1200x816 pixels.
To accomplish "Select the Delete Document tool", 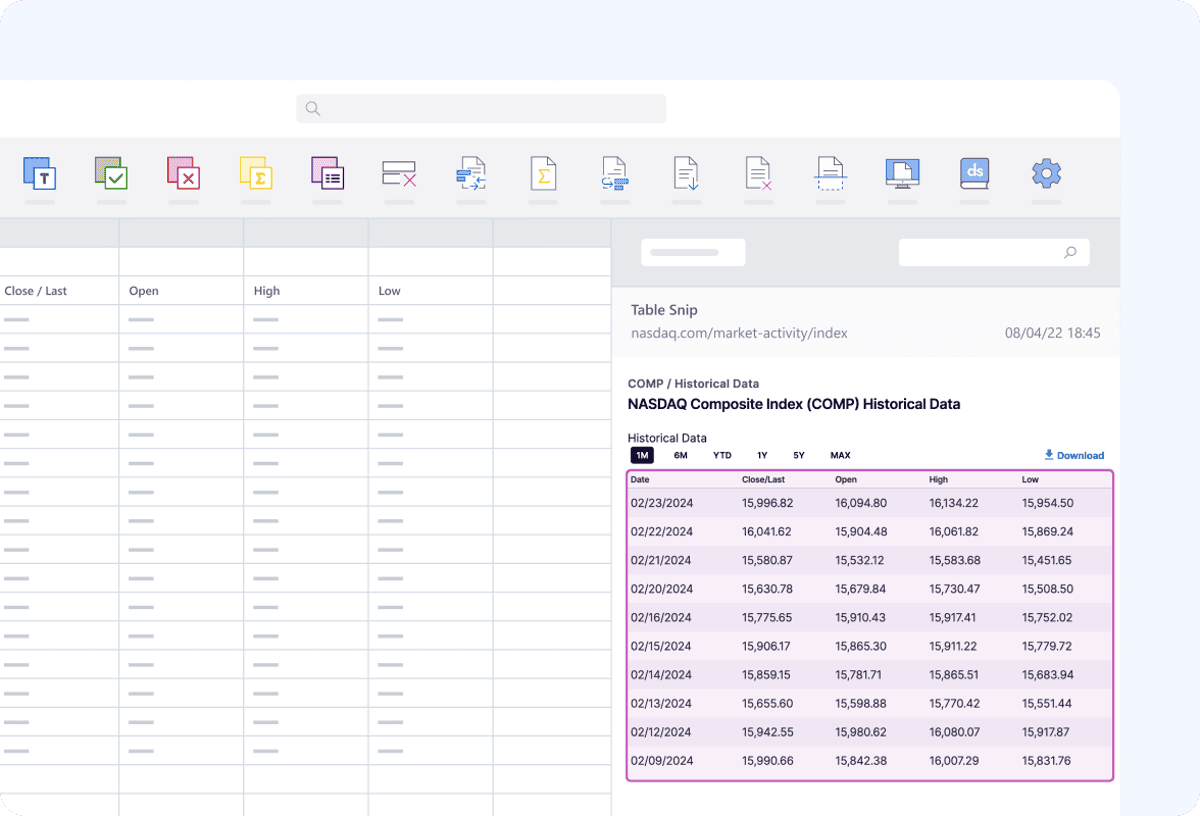I will 759,175.
